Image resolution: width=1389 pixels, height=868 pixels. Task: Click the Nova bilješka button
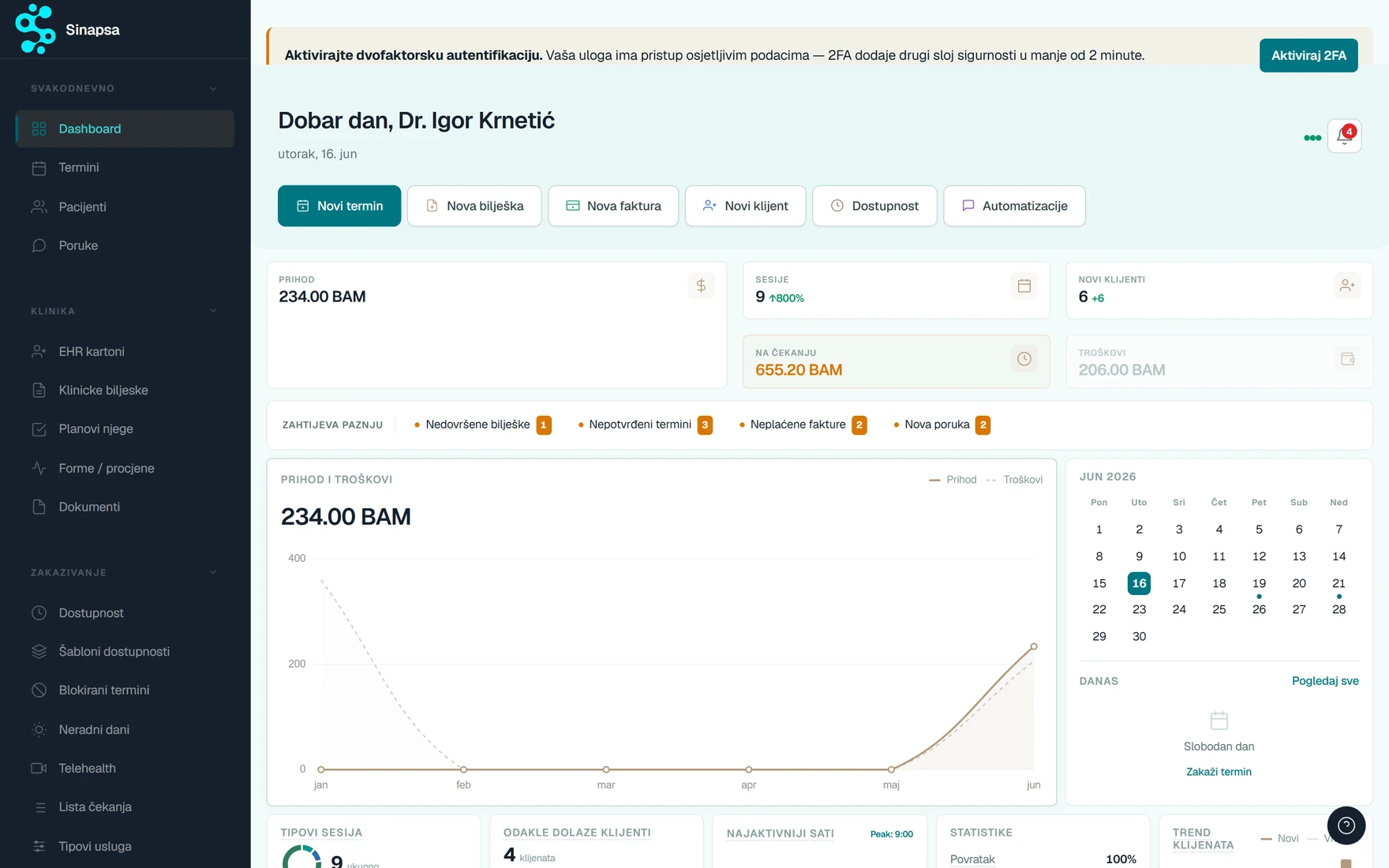coord(474,206)
